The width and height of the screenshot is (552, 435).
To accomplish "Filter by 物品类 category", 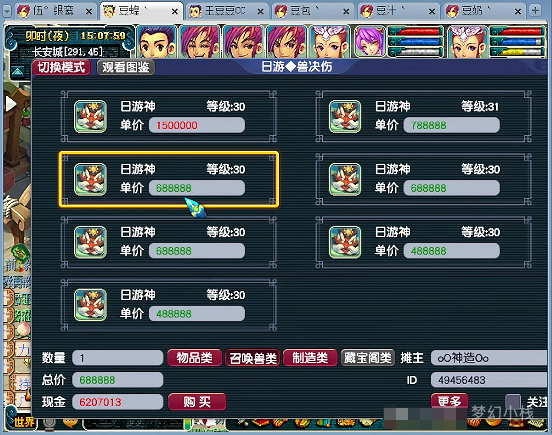I will point(194,358).
